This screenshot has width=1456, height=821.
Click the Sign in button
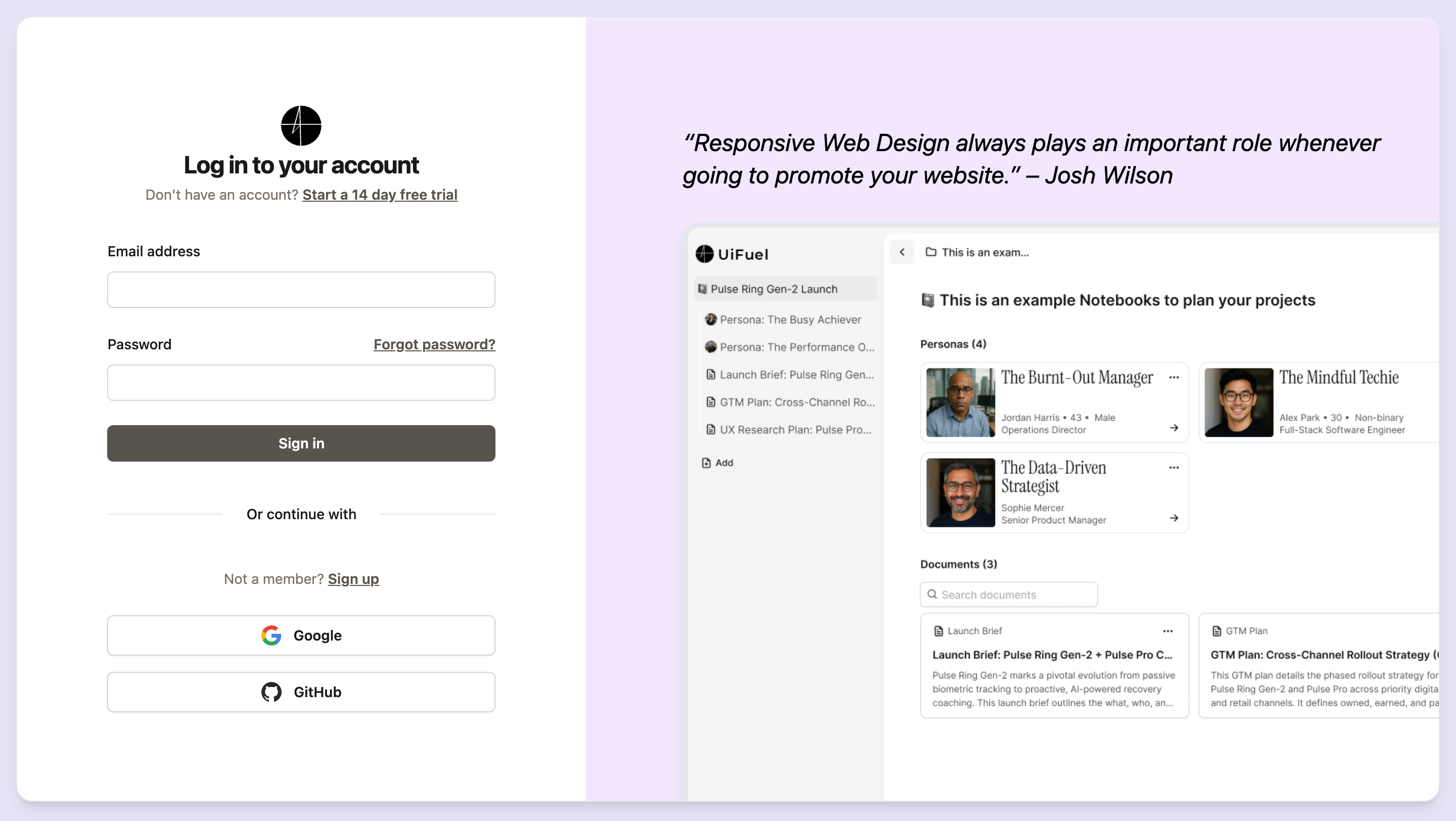pyautogui.click(x=301, y=443)
